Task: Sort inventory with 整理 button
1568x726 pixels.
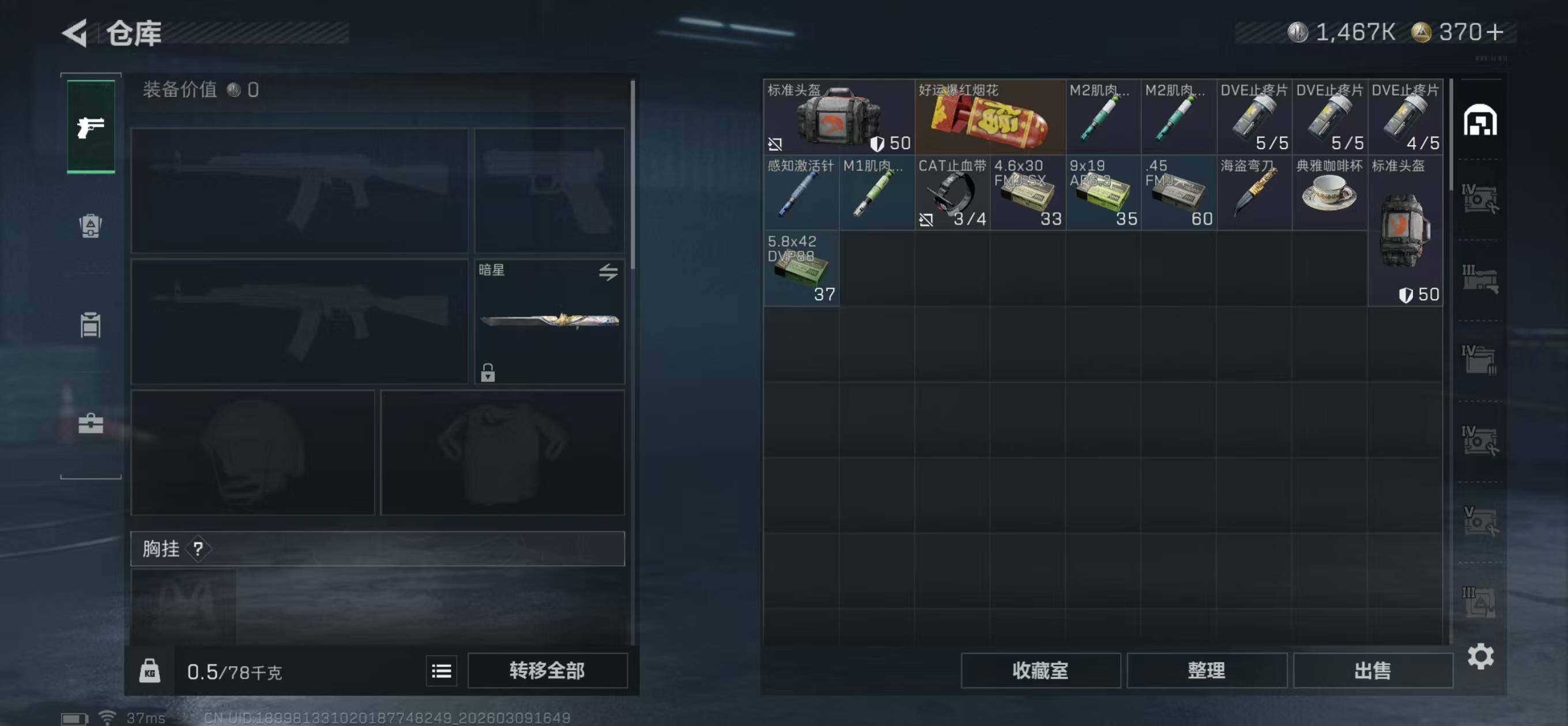Action: tap(1207, 671)
